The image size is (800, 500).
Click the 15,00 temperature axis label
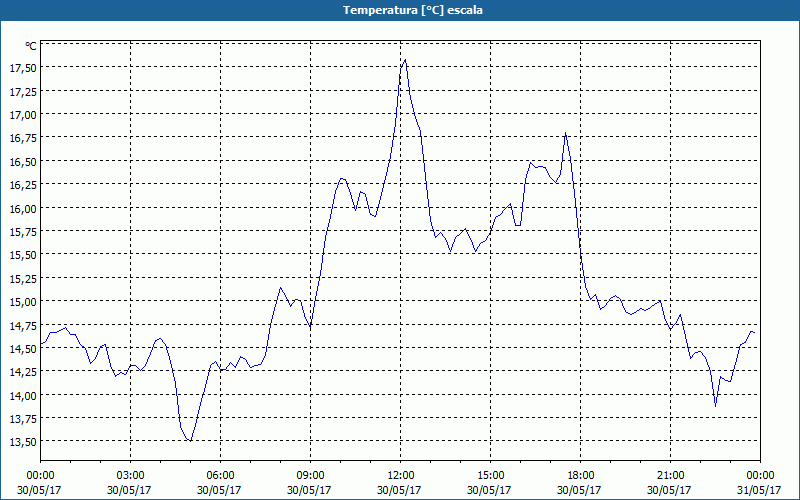click(x=23, y=302)
